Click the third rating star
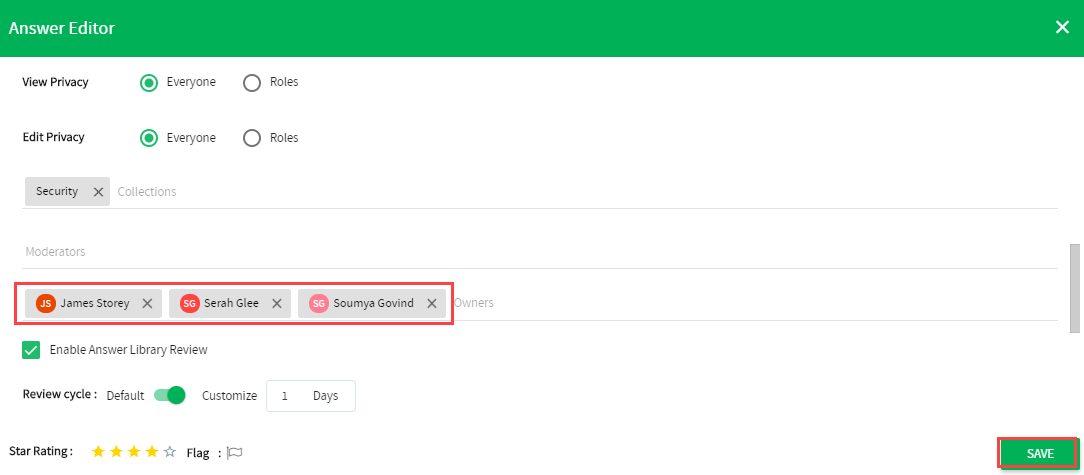Image resolution: width=1084 pixels, height=475 pixels. pos(134,452)
